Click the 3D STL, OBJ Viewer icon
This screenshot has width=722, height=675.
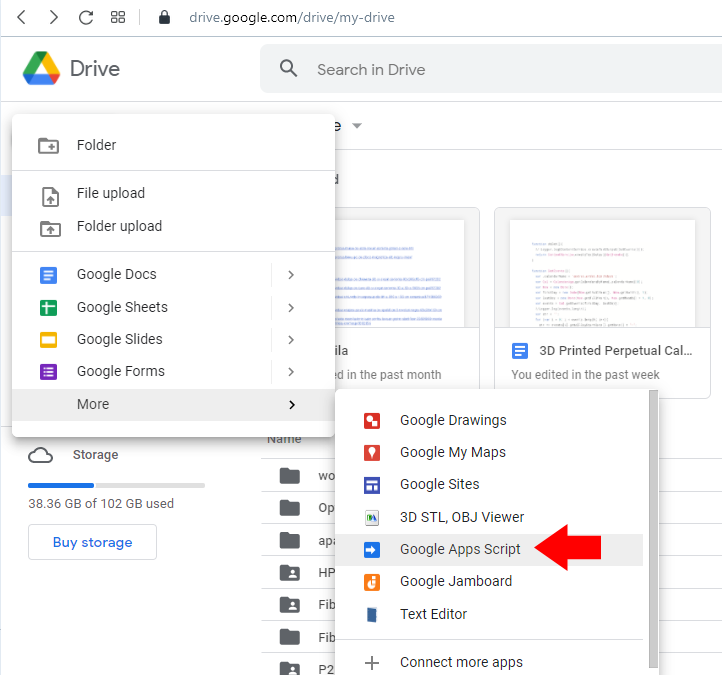(372, 518)
